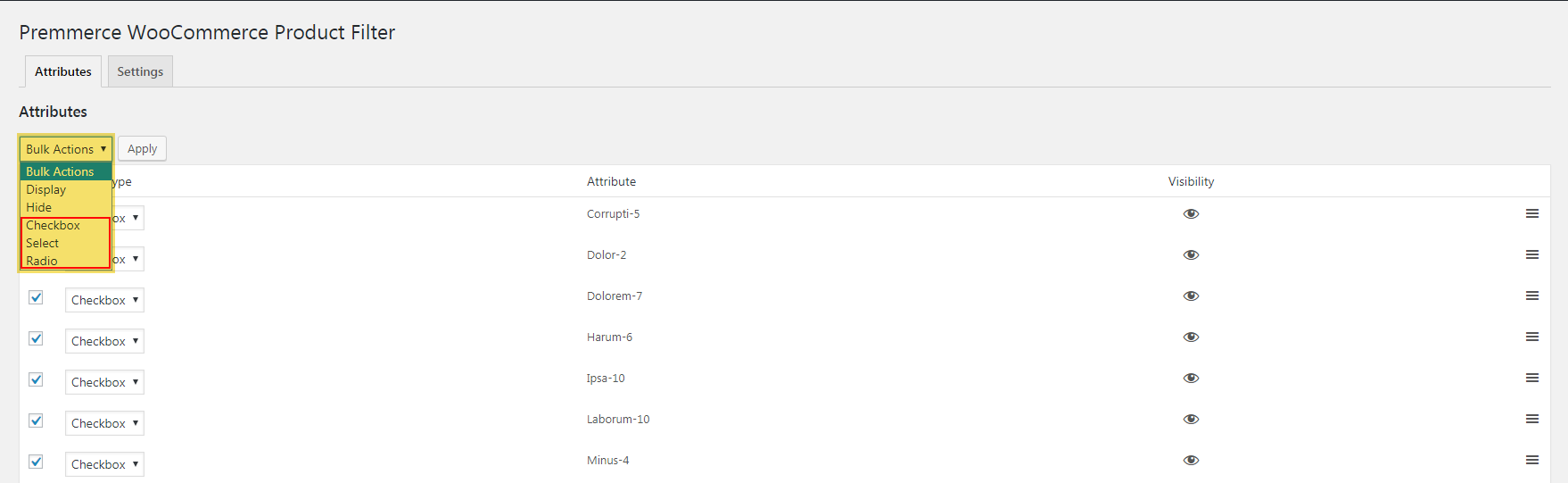Screen dimensions: 1568x483
Task: Uncheck the Dolorem-7 row checkbox
Action: click(x=36, y=297)
